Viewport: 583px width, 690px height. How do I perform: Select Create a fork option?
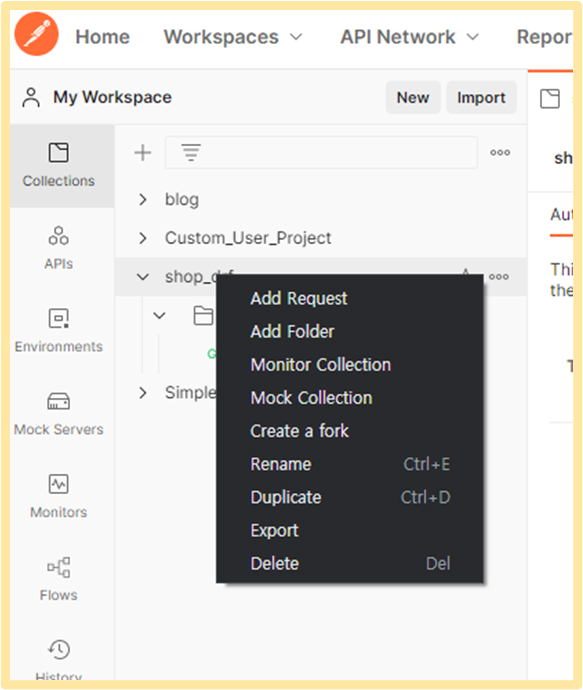tap(350, 431)
